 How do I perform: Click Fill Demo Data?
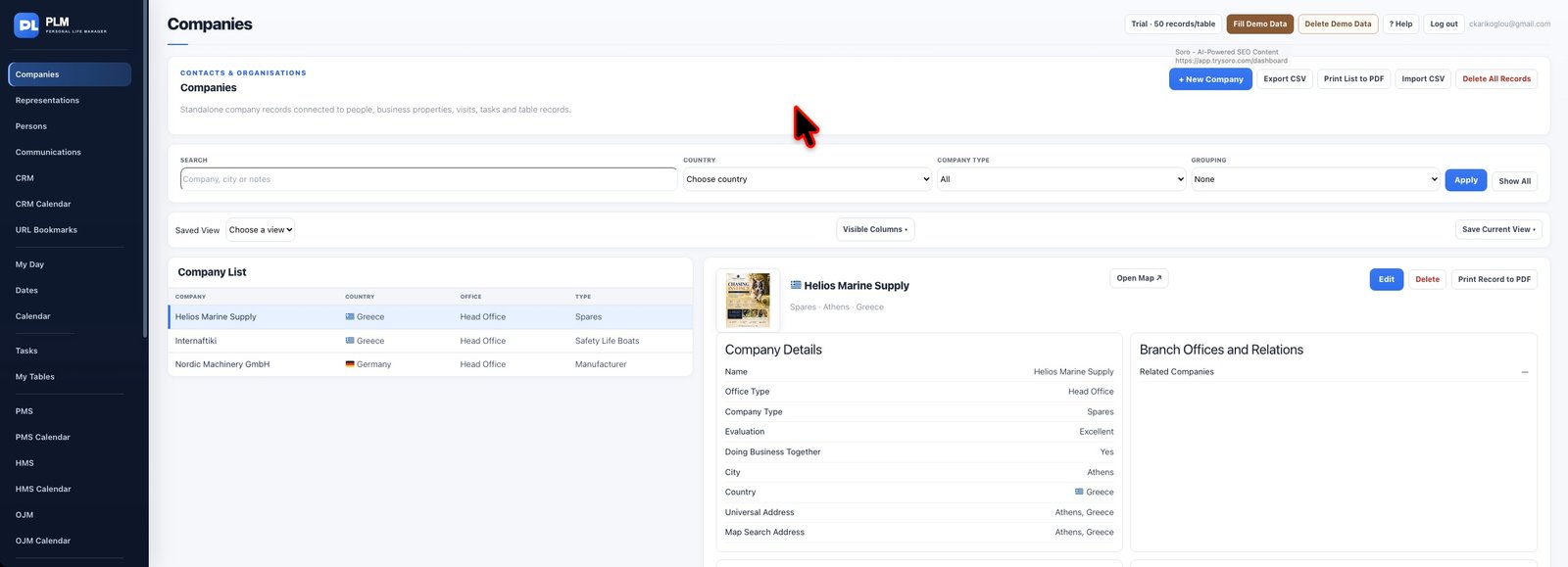tap(1259, 24)
